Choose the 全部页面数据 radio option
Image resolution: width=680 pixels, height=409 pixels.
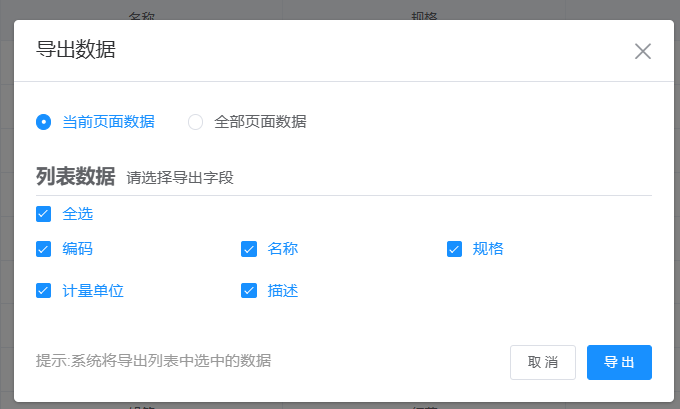(196, 122)
